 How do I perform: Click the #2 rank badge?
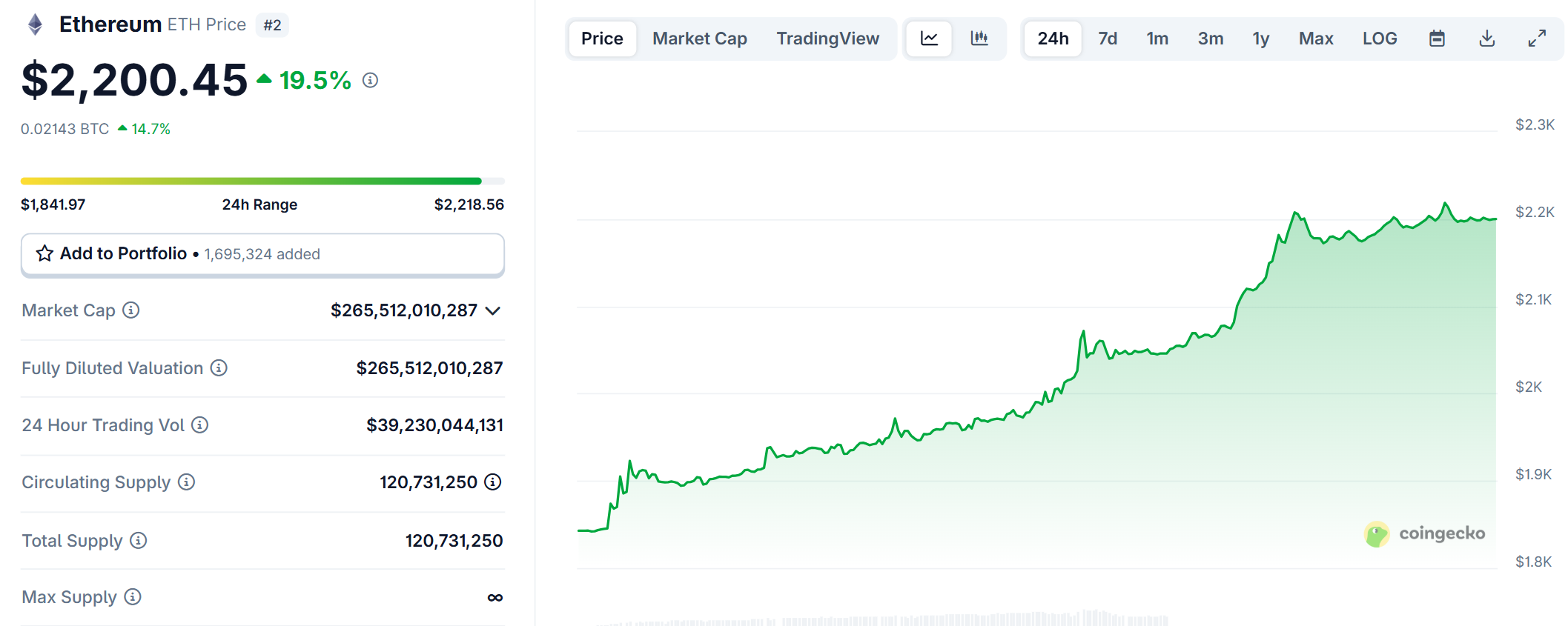click(272, 25)
